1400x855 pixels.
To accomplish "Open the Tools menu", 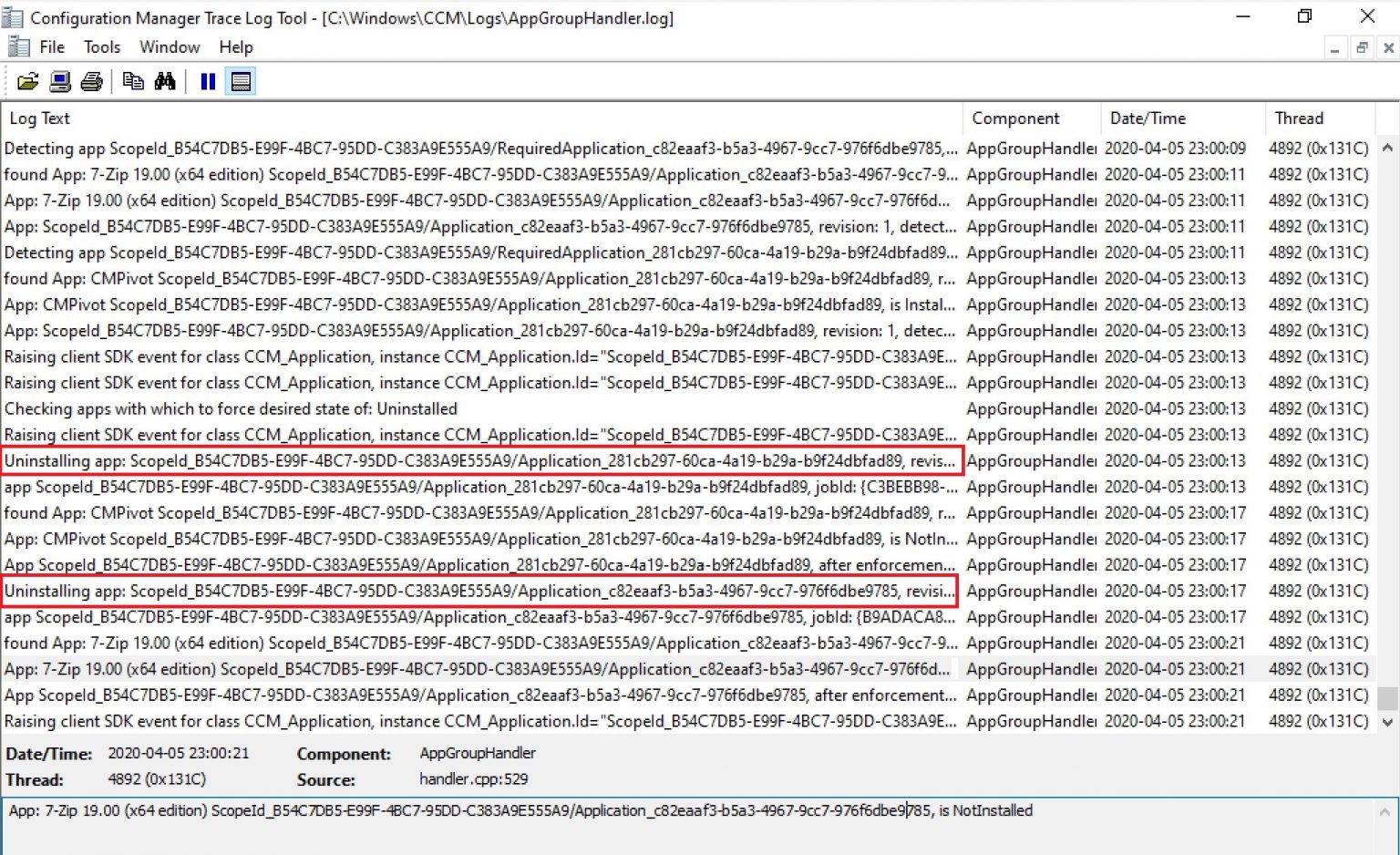I will click(101, 46).
